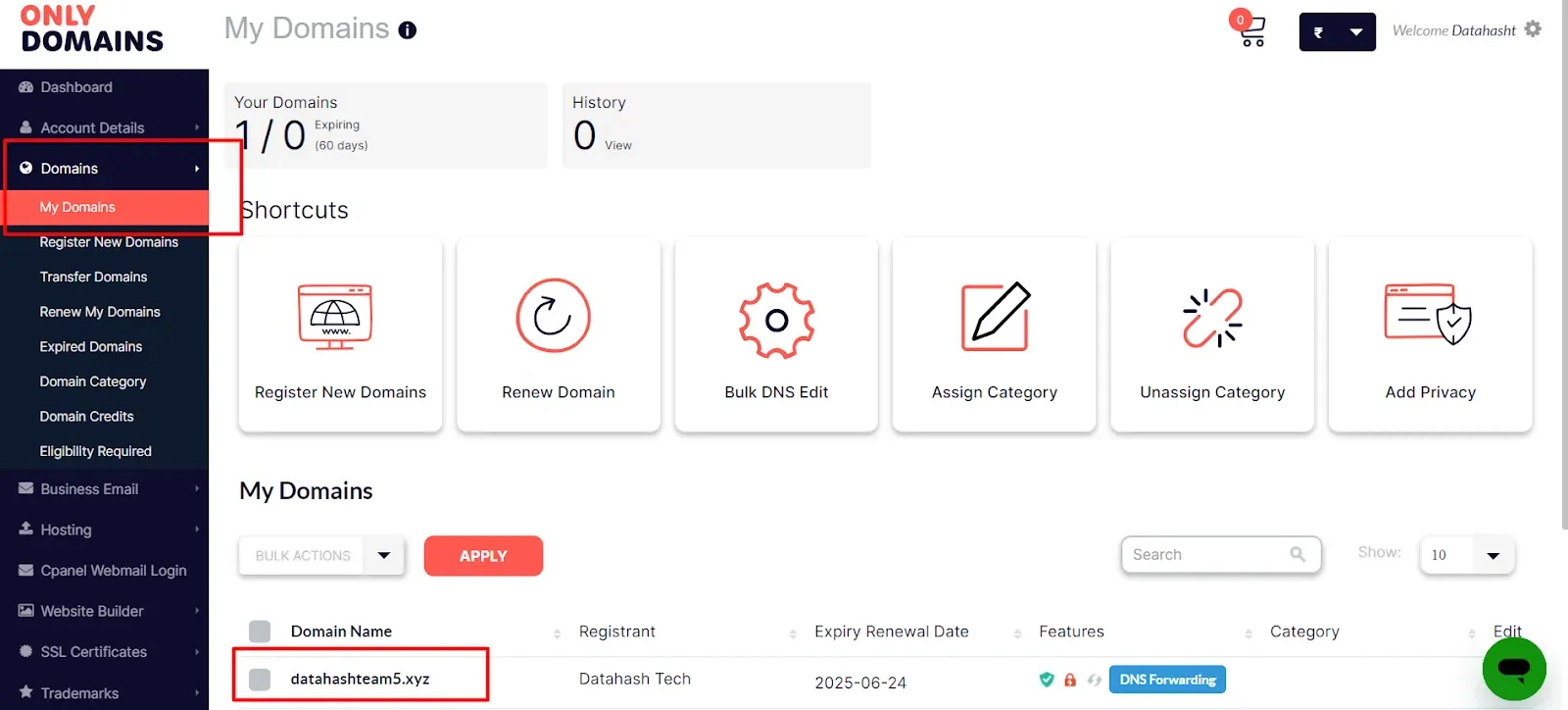The image size is (1568, 710).
Task: Click the Renew Domain circular arrow icon
Action: click(553, 316)
